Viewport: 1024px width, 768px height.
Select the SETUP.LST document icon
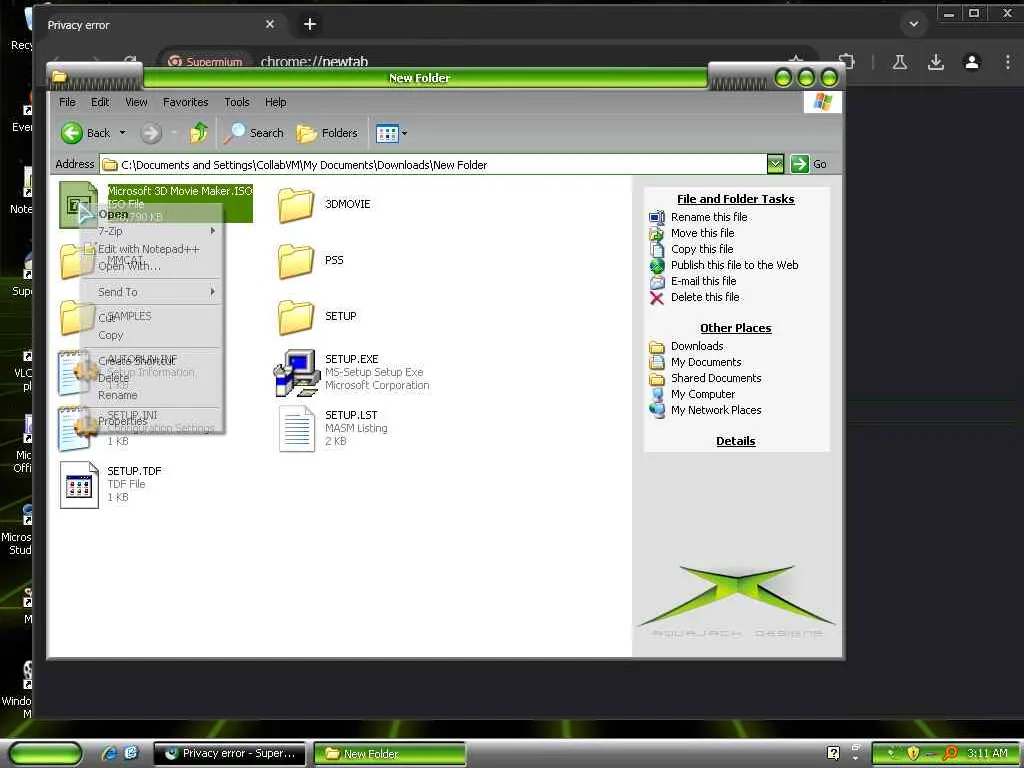296,428
